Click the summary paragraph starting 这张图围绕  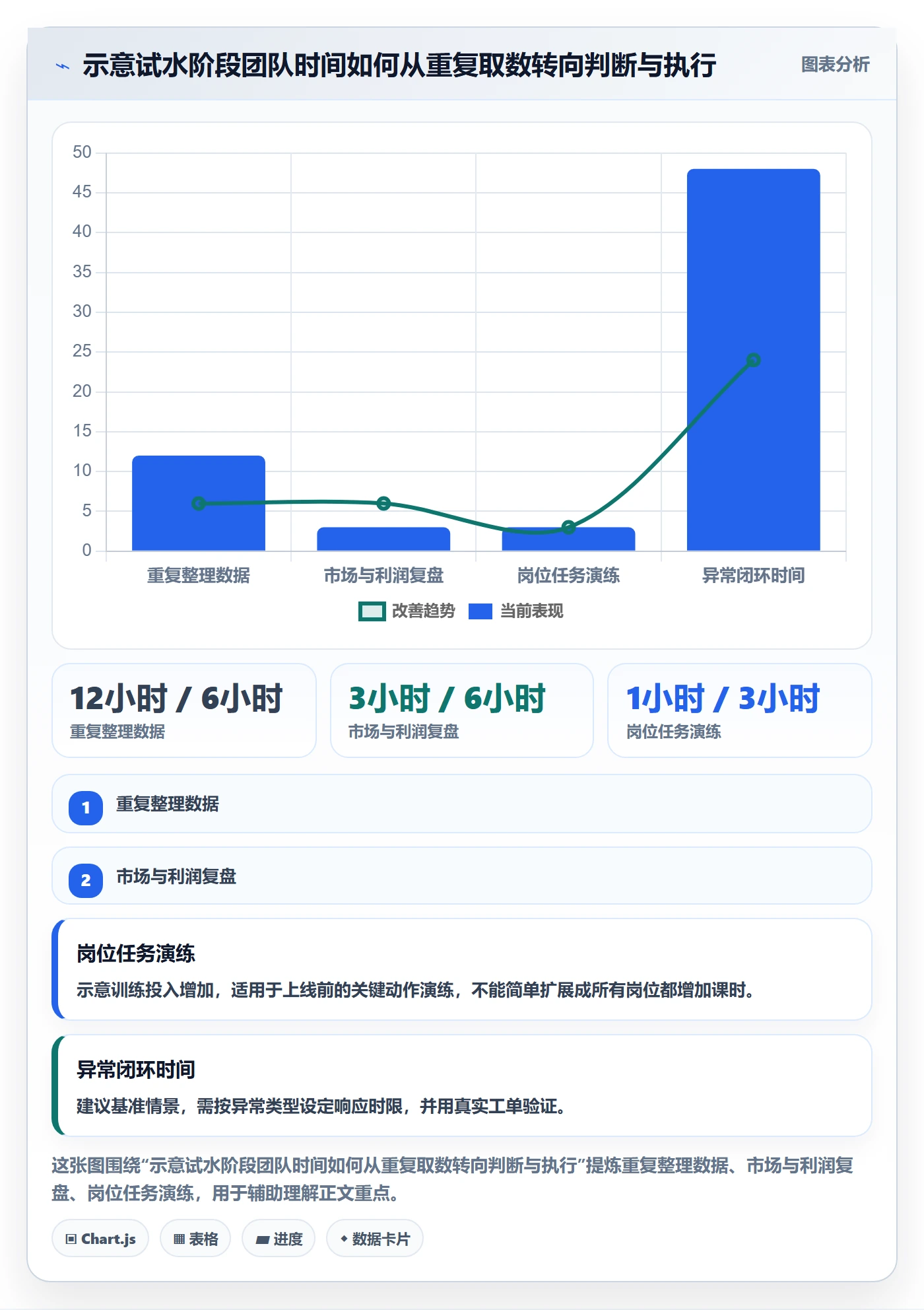[x=453, y=1179]
